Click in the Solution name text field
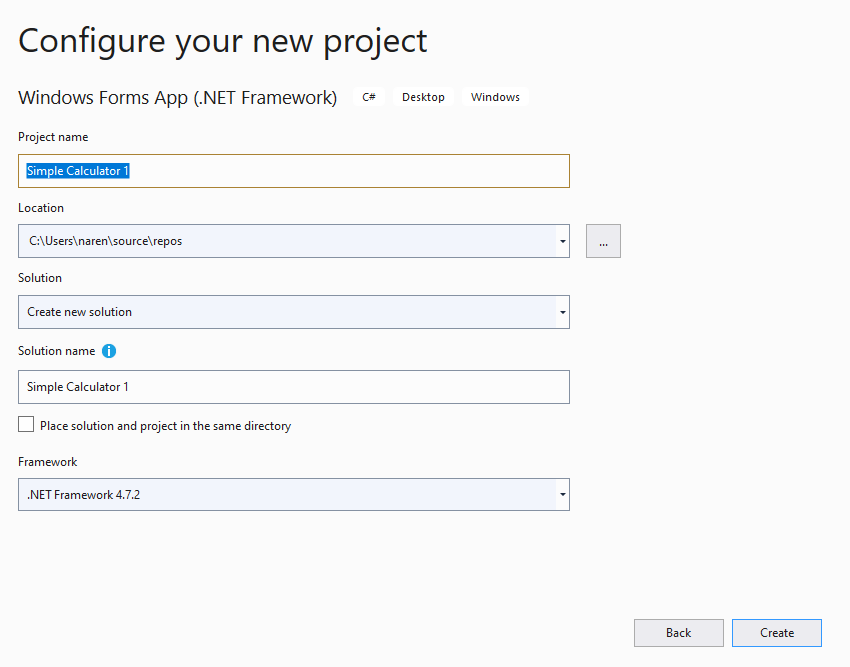The image size is (850, 667). tap(293, 387)
